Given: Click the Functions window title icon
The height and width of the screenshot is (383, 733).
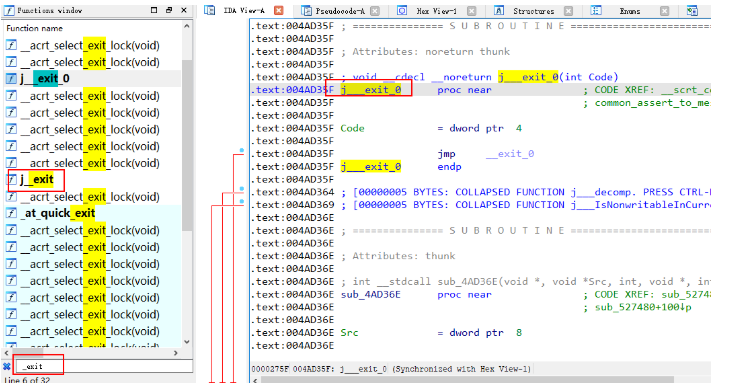Looking at the screenshot, I should tap(9, 10).
